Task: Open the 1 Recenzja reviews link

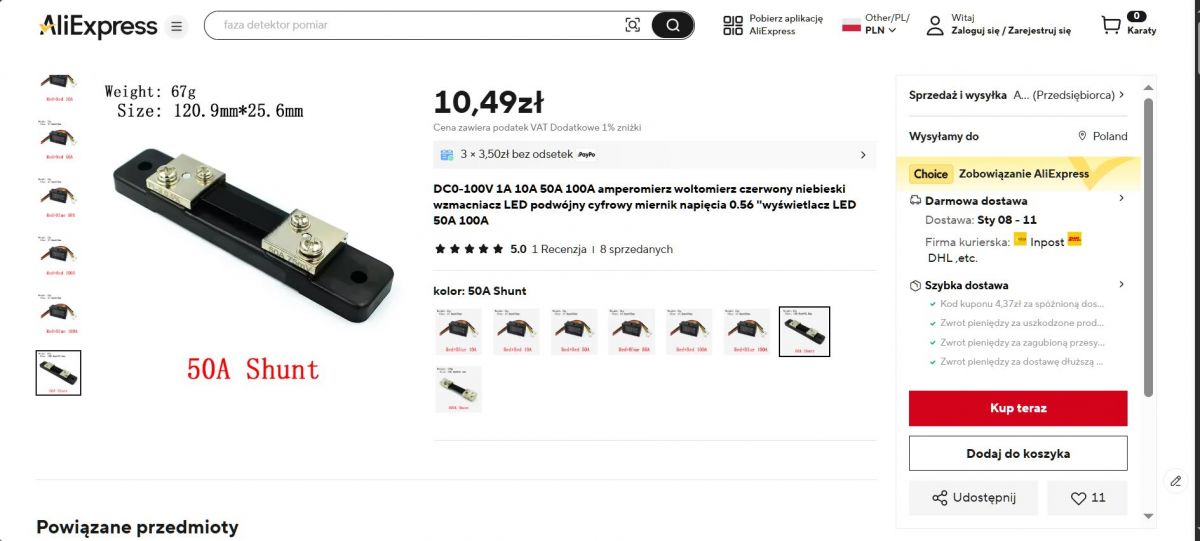Action: point(559,249)
